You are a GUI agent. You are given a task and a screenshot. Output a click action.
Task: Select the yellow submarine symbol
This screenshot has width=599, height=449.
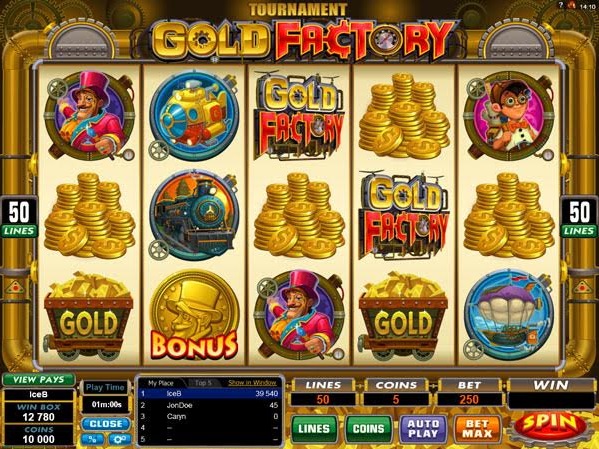click(x=194, y=115)
